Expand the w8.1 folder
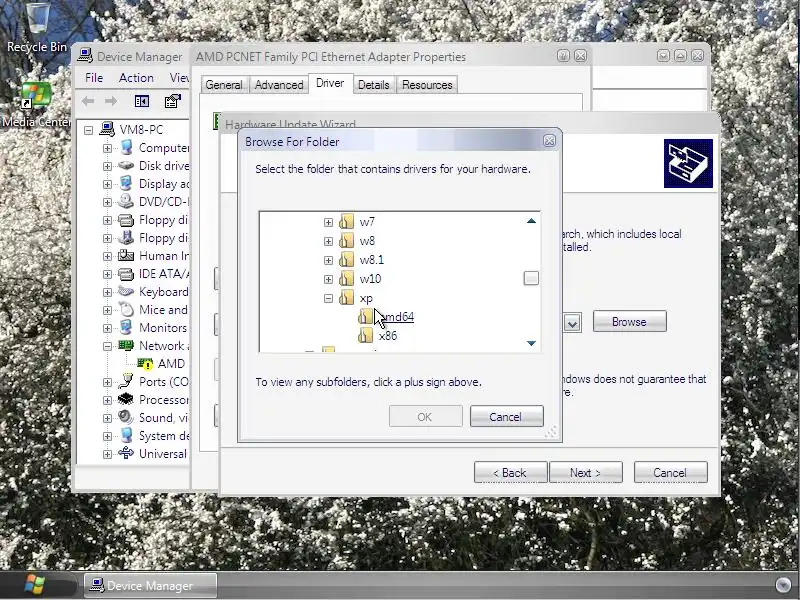800x600 pixels. [x=328, y=260]
